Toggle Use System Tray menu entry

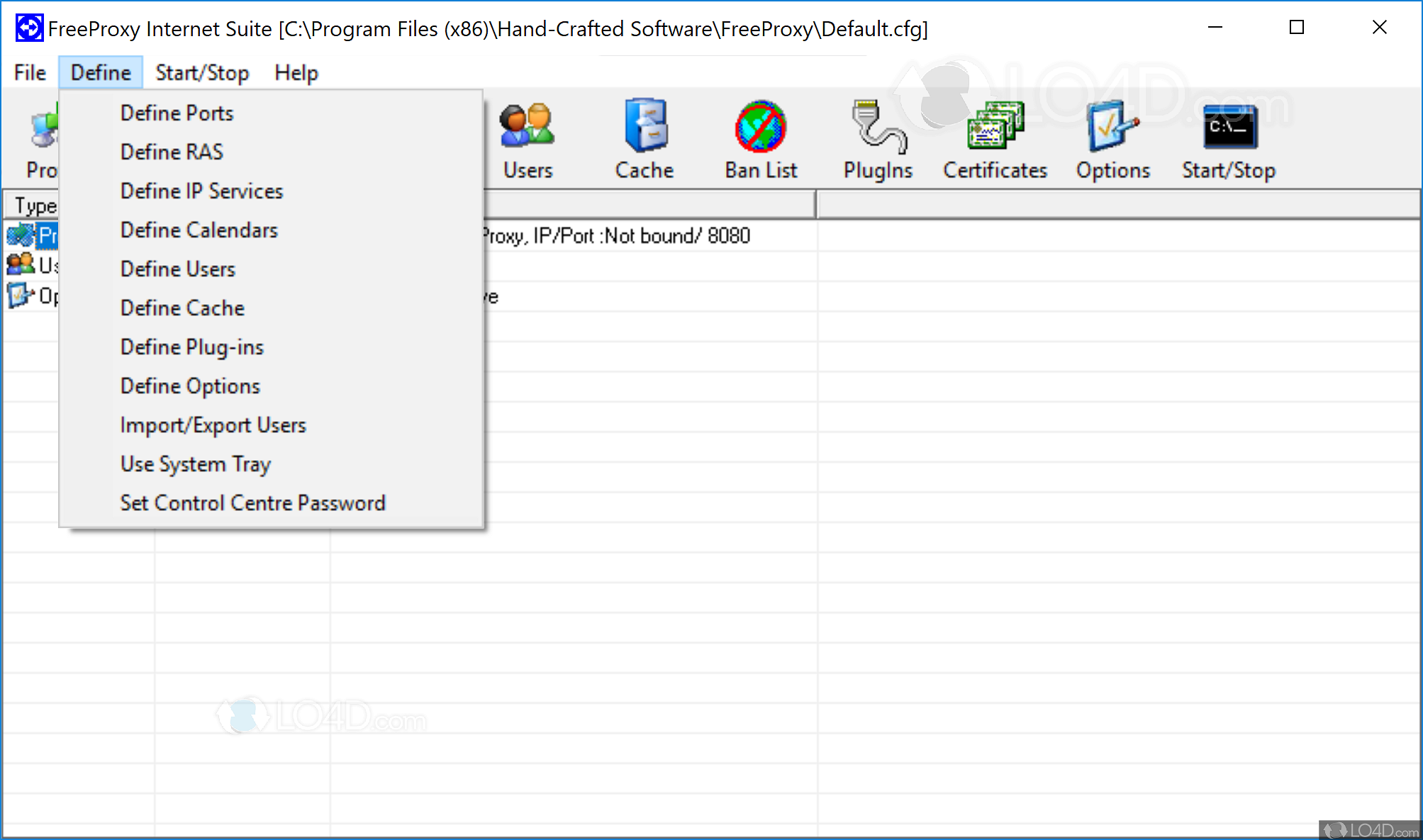click(x=271, y=464)
